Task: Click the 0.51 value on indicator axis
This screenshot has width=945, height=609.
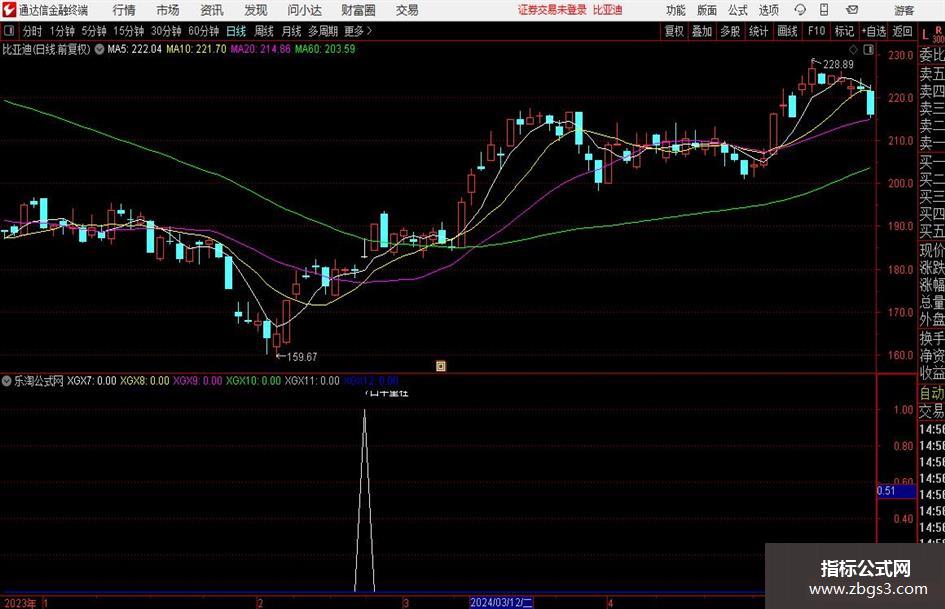Action: pyautogui.click(x=886, y=491)
